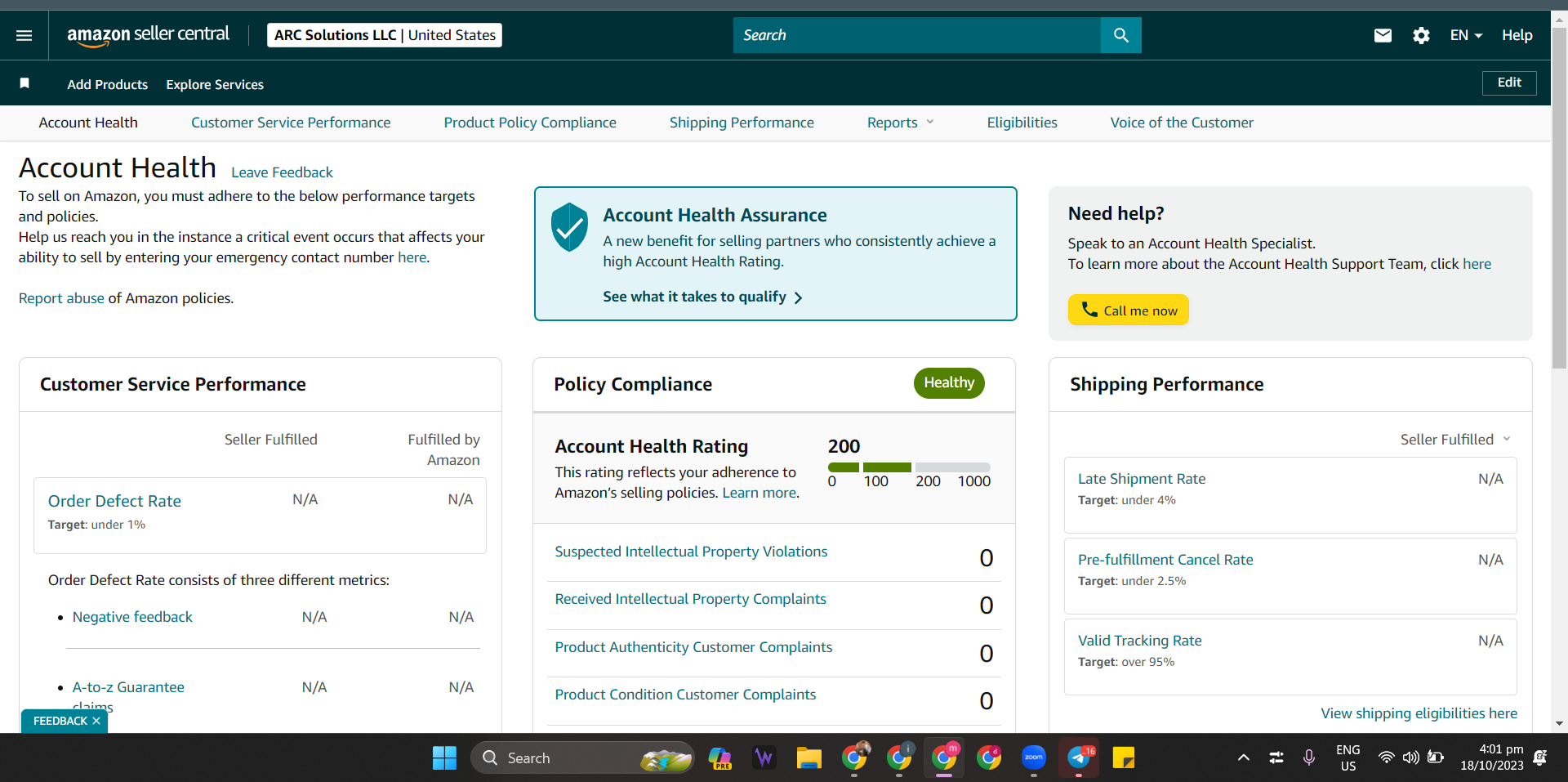The width and height of the screenshot is (1568, 782).
Task: Open the Wi-Fi network tray icon
Action: [1386, 757]
